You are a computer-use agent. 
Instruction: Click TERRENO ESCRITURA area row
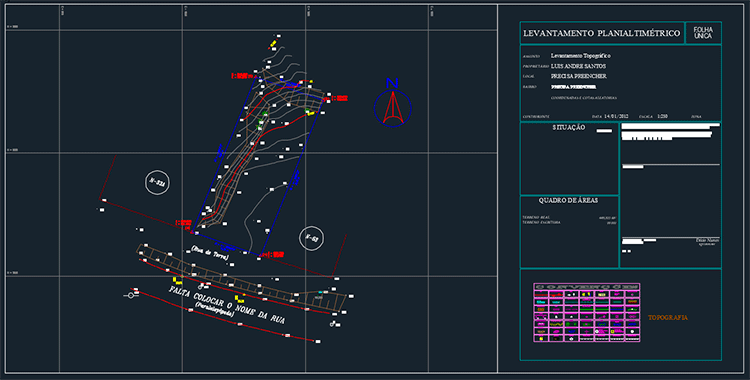tap(569, 223)
